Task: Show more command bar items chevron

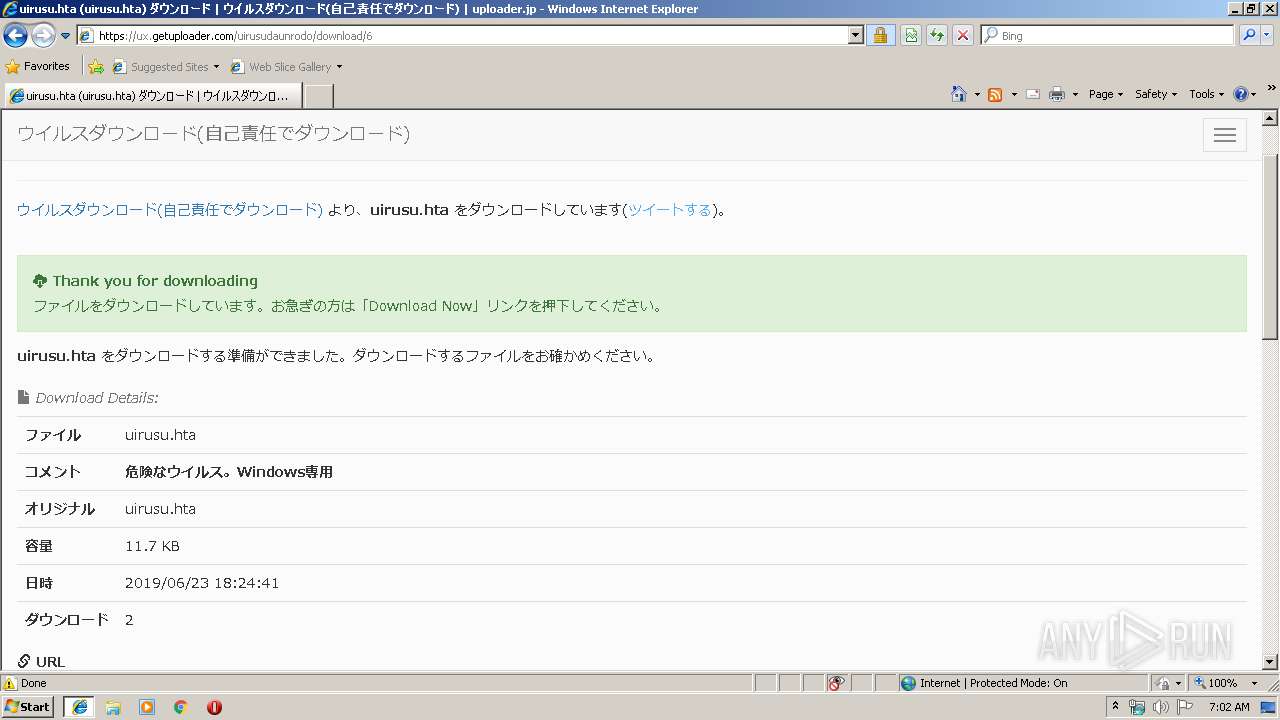Action: click(1271, 89)
